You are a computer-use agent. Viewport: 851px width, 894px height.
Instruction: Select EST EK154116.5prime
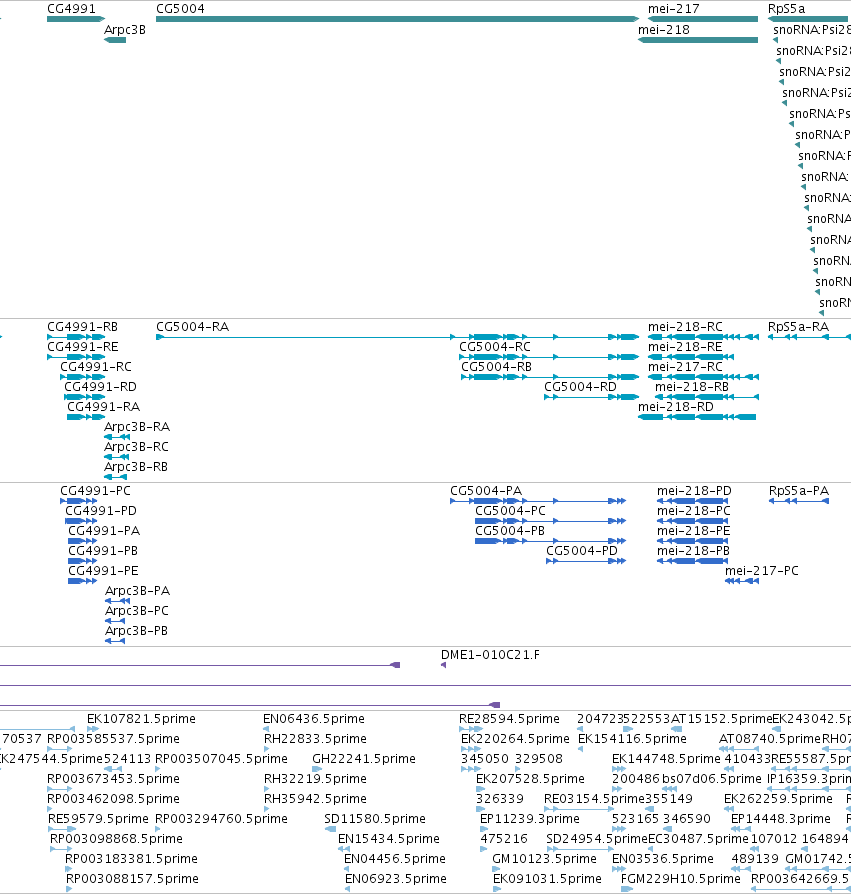632,739
